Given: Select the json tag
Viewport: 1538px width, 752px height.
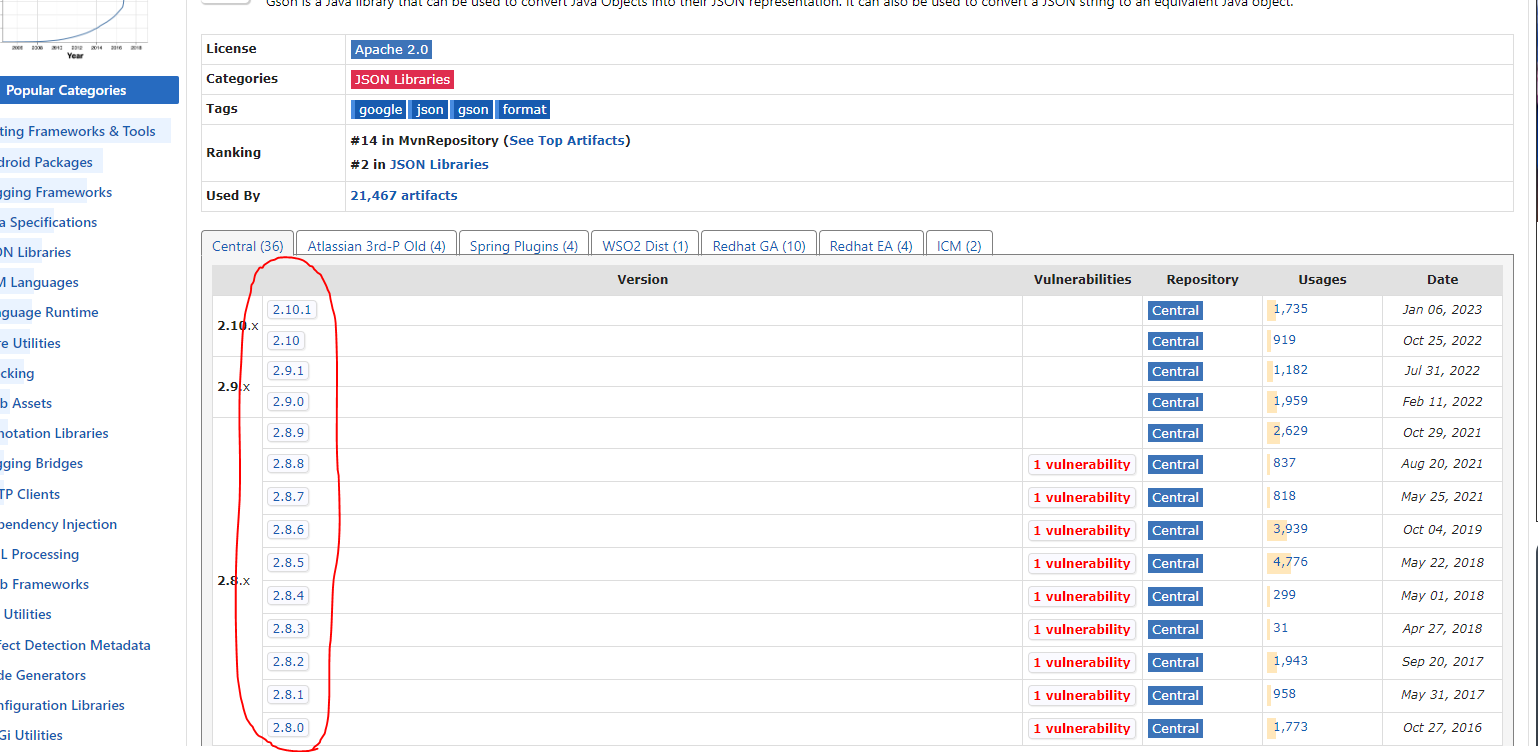Looking at the screenshot, I should pos(430,109).
